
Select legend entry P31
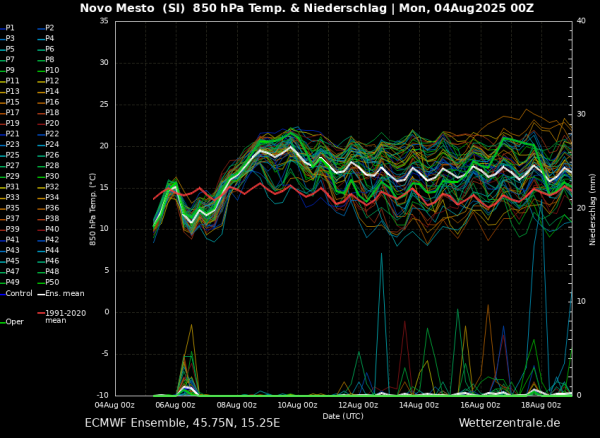[x=12, y=187]
